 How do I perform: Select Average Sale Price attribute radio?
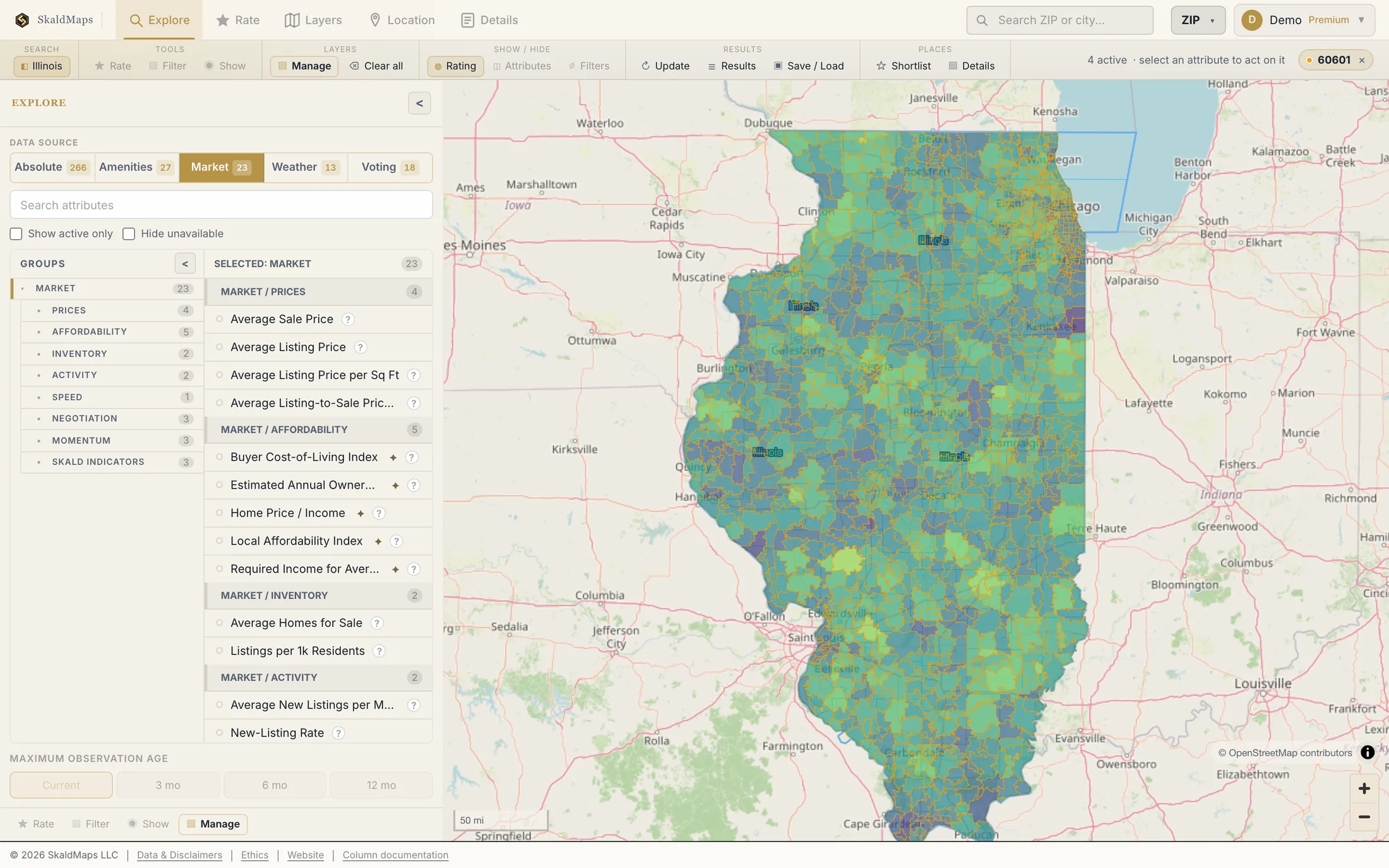tap(220, 319)
